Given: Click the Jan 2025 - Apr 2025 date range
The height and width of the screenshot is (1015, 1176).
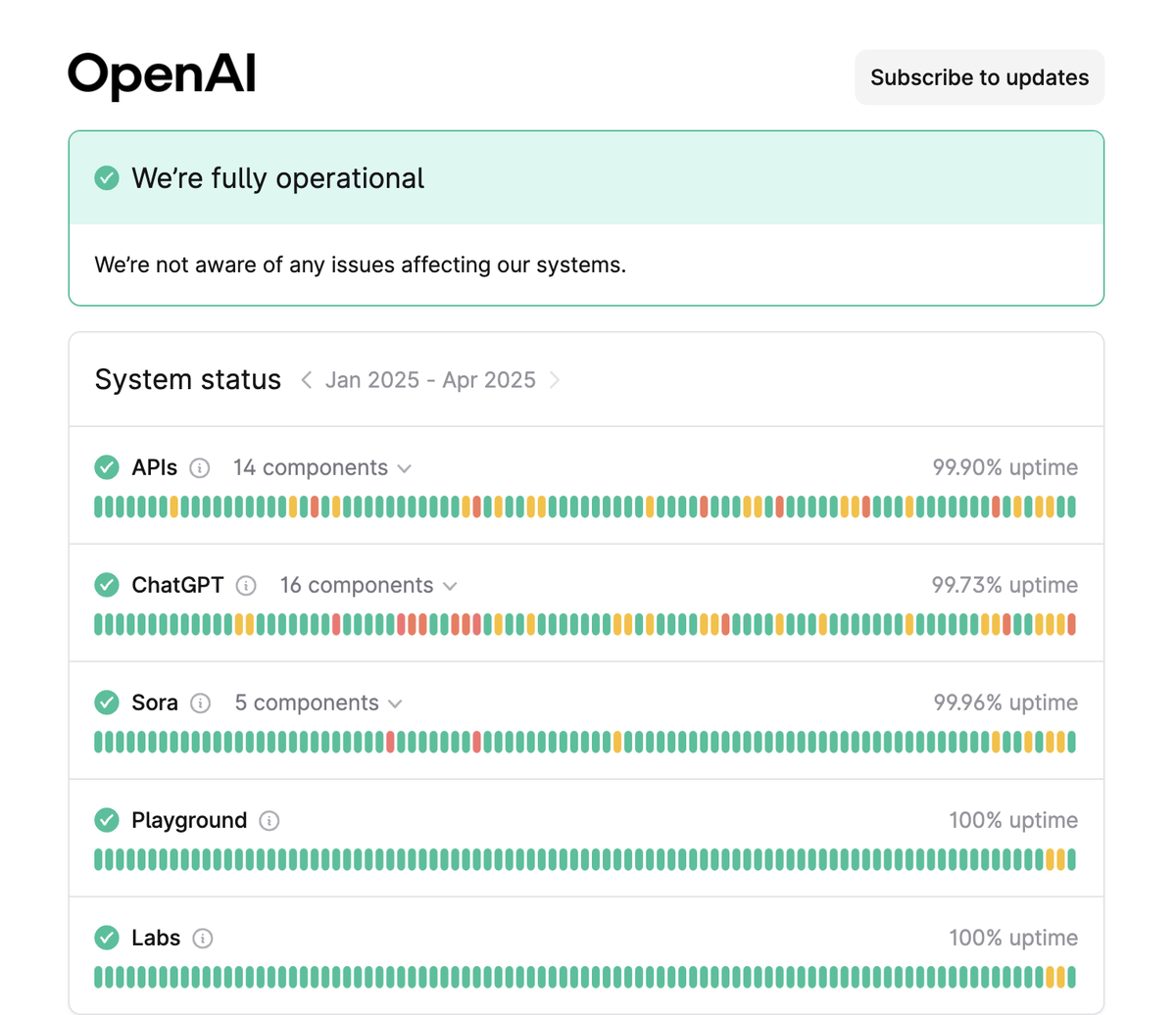Looking at the screenshot, I should [x=430, y=380].
